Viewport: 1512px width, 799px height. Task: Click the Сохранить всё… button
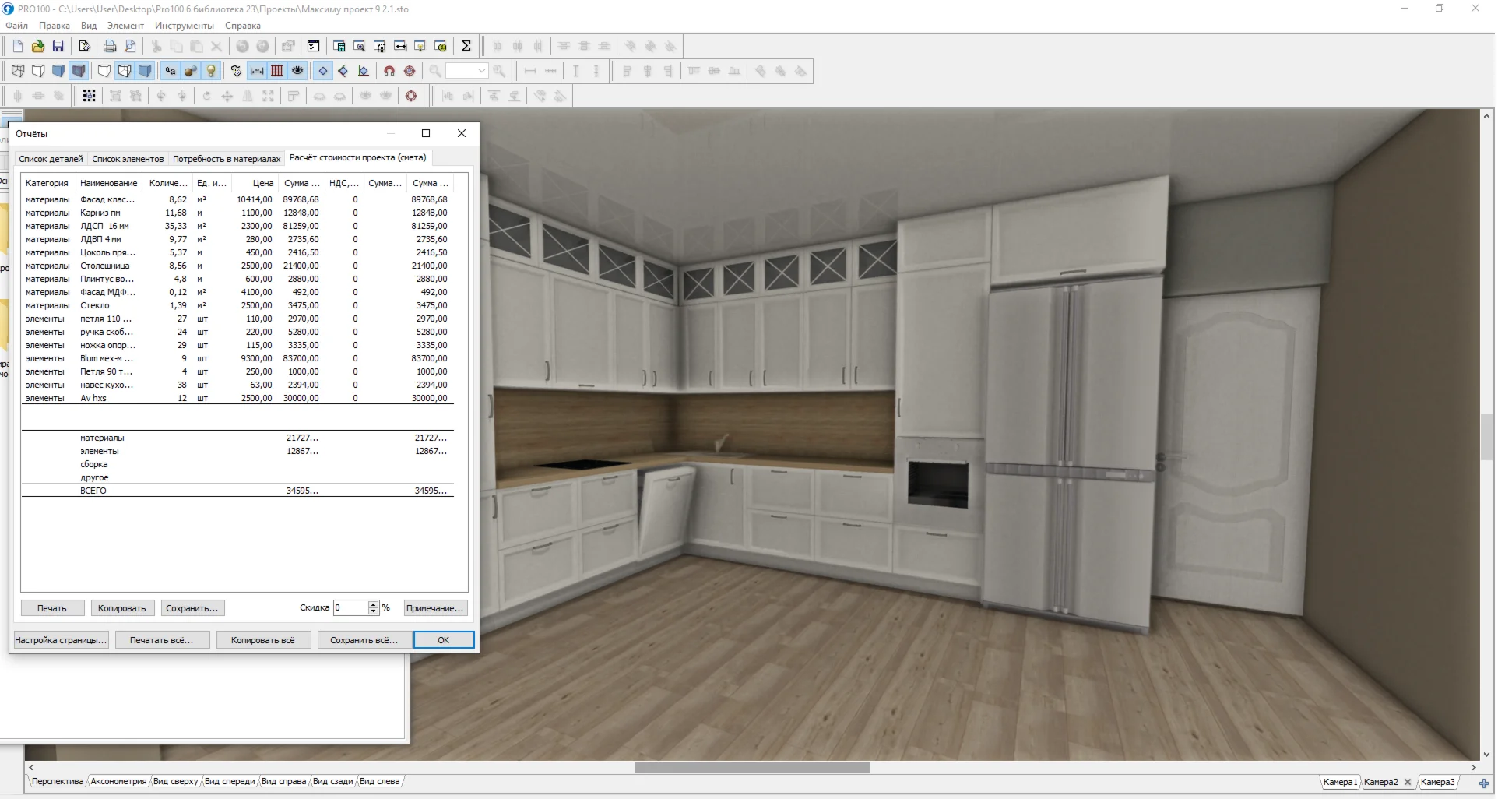(364, 640)
